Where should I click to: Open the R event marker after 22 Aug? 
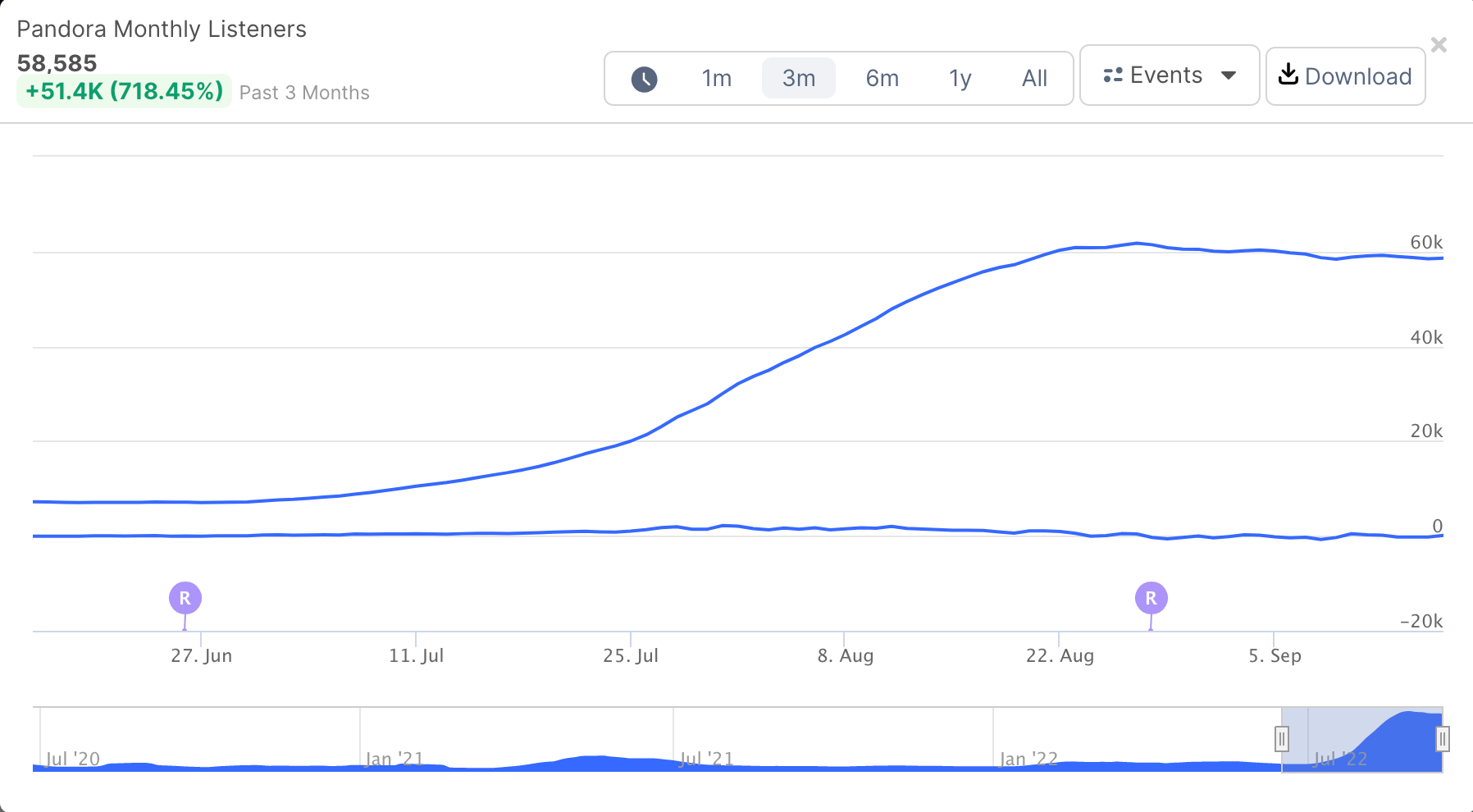tap(1151, 598)
